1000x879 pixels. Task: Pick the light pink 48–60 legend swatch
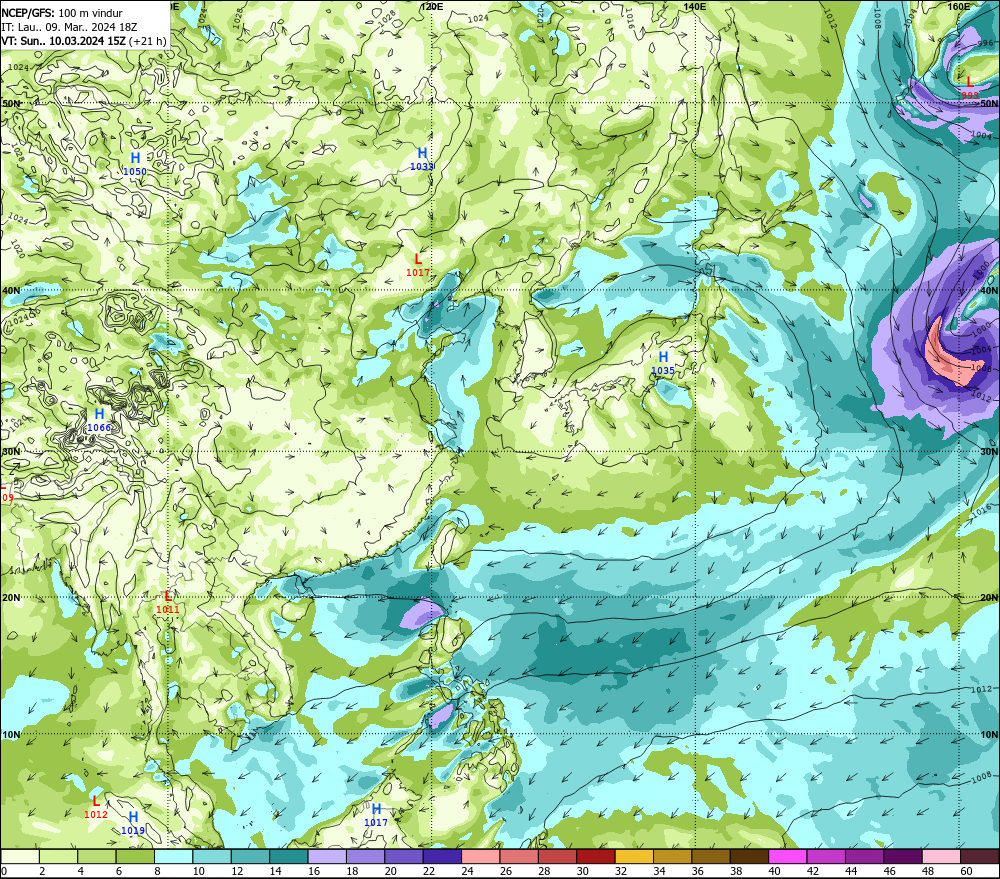coord(941,856)
